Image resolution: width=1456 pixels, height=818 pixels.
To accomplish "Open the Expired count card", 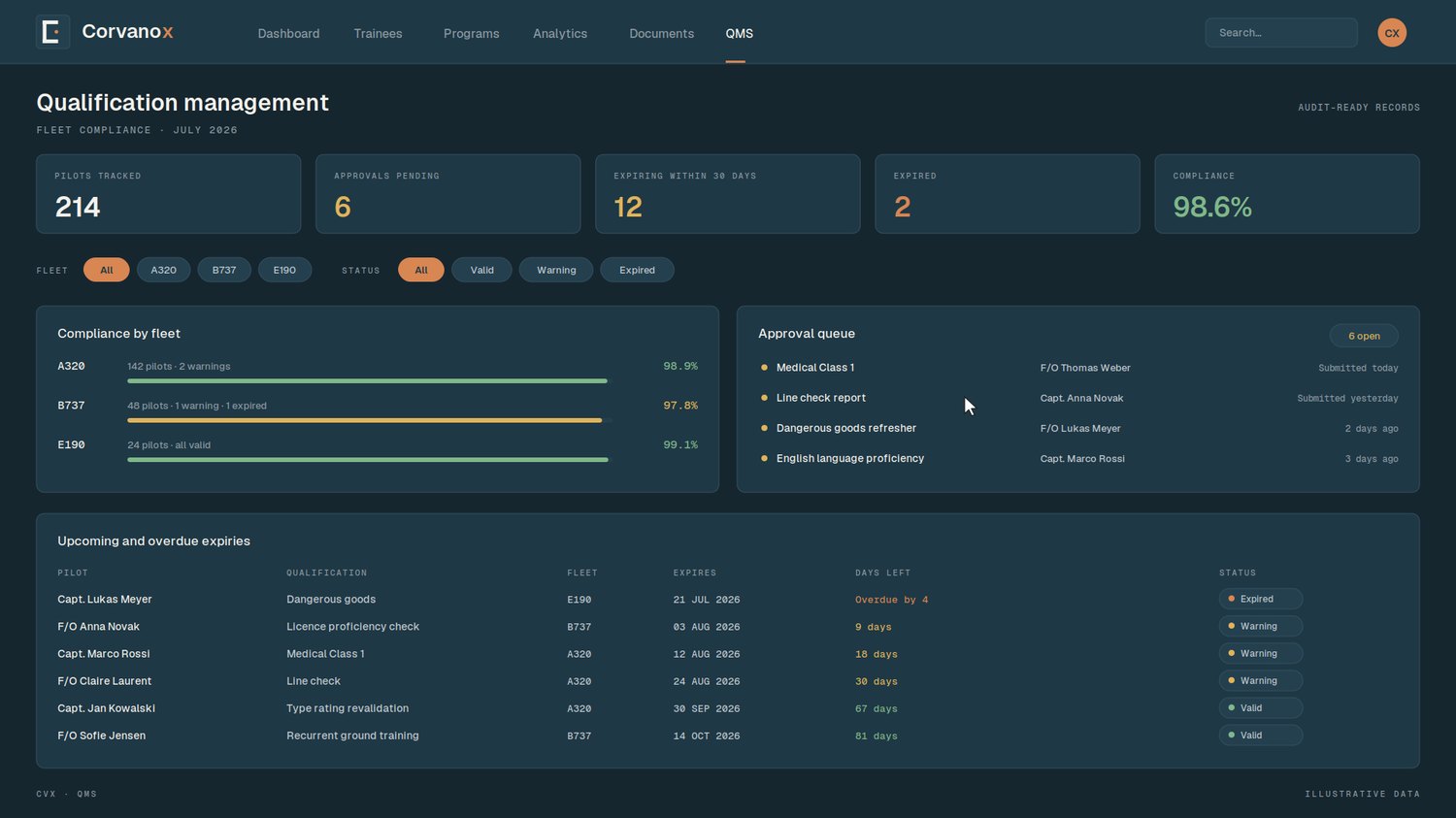I will point(1008,194).
